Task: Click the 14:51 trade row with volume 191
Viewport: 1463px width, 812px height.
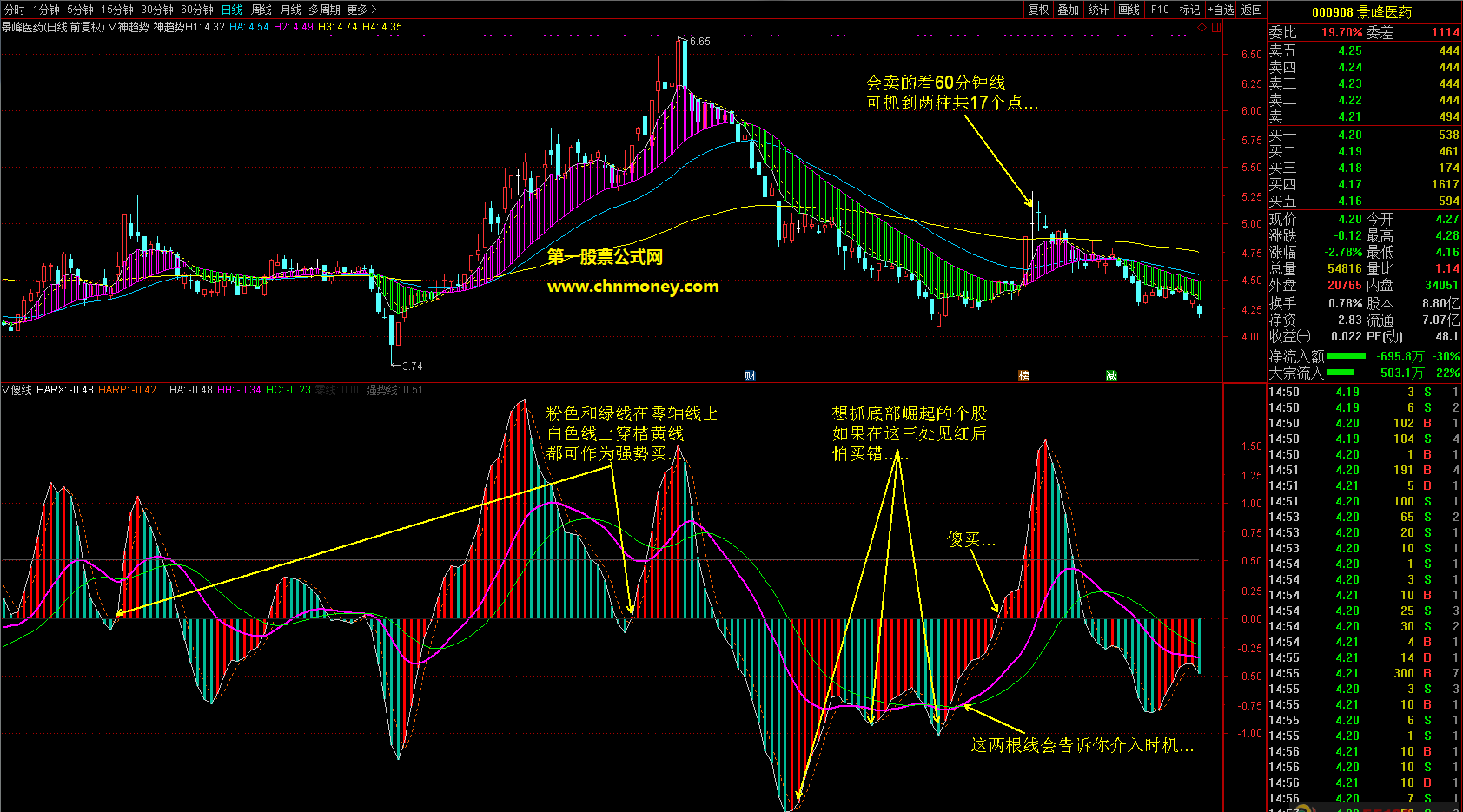Action: pos(1364,470)
